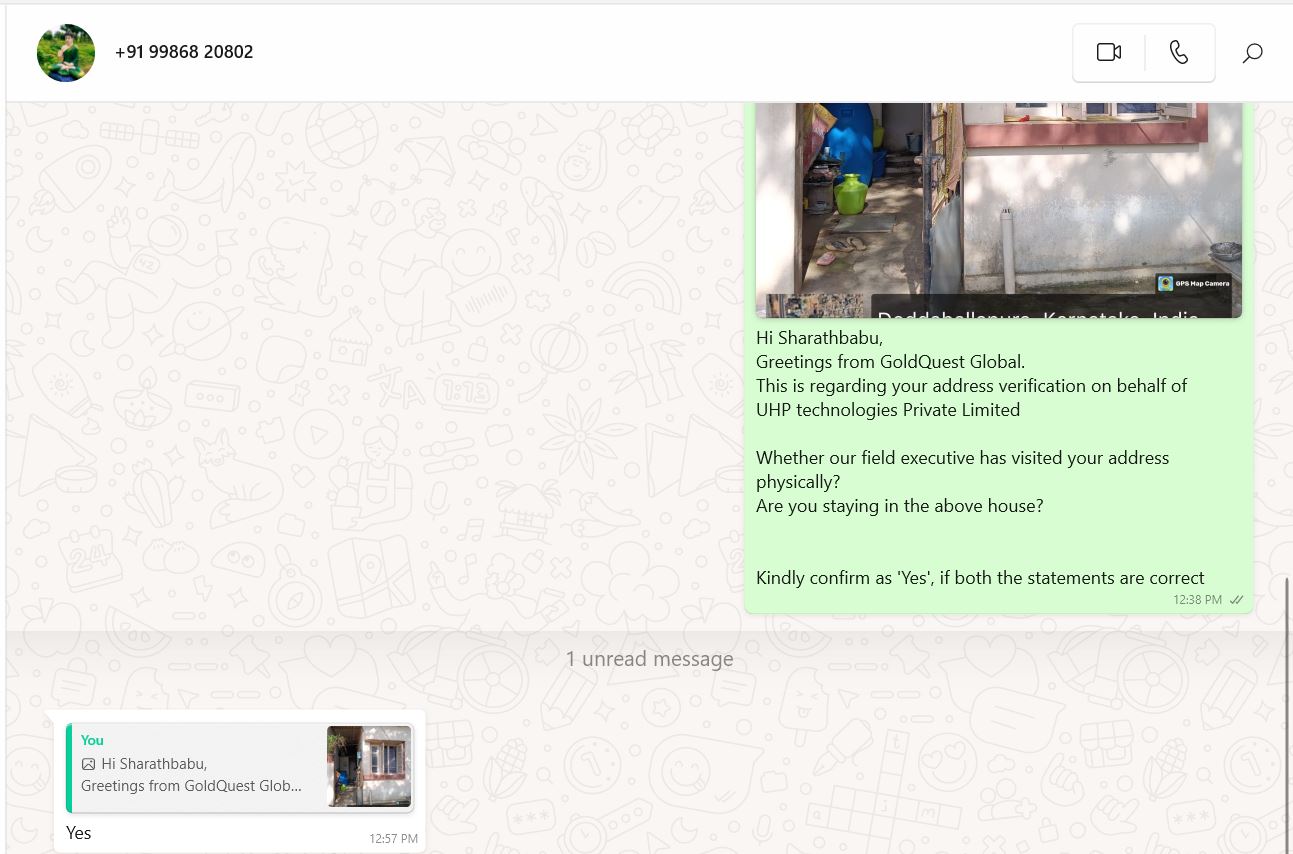Open the sent house photo
Screen dimensions: 1293x854
[x=998, y=210]
